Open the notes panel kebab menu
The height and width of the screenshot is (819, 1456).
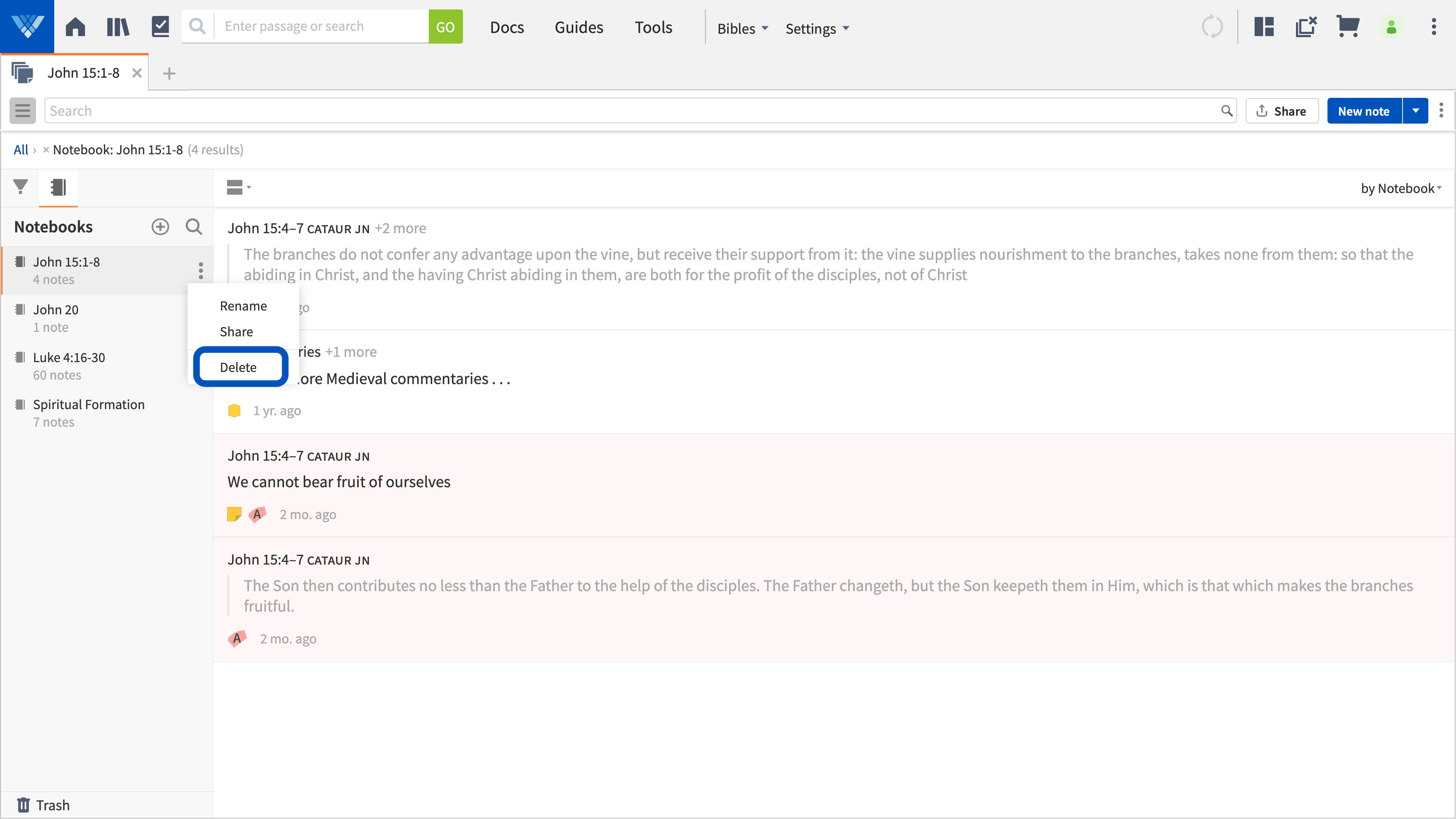tap(1441, 110)
